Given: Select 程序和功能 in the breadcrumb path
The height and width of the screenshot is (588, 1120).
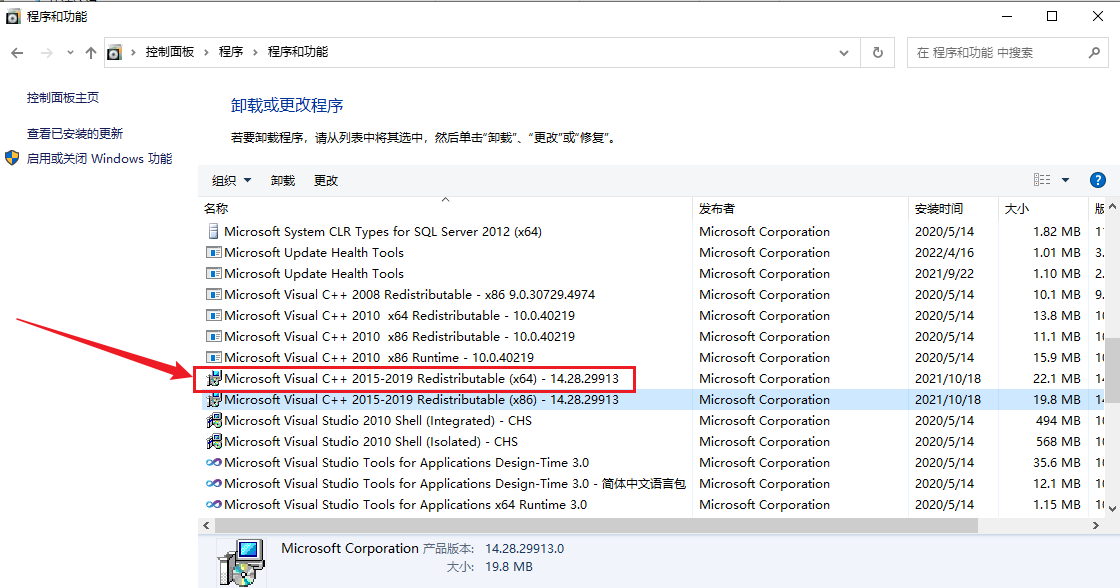Looking at the screenshot, I should click(x=298, y=52).
